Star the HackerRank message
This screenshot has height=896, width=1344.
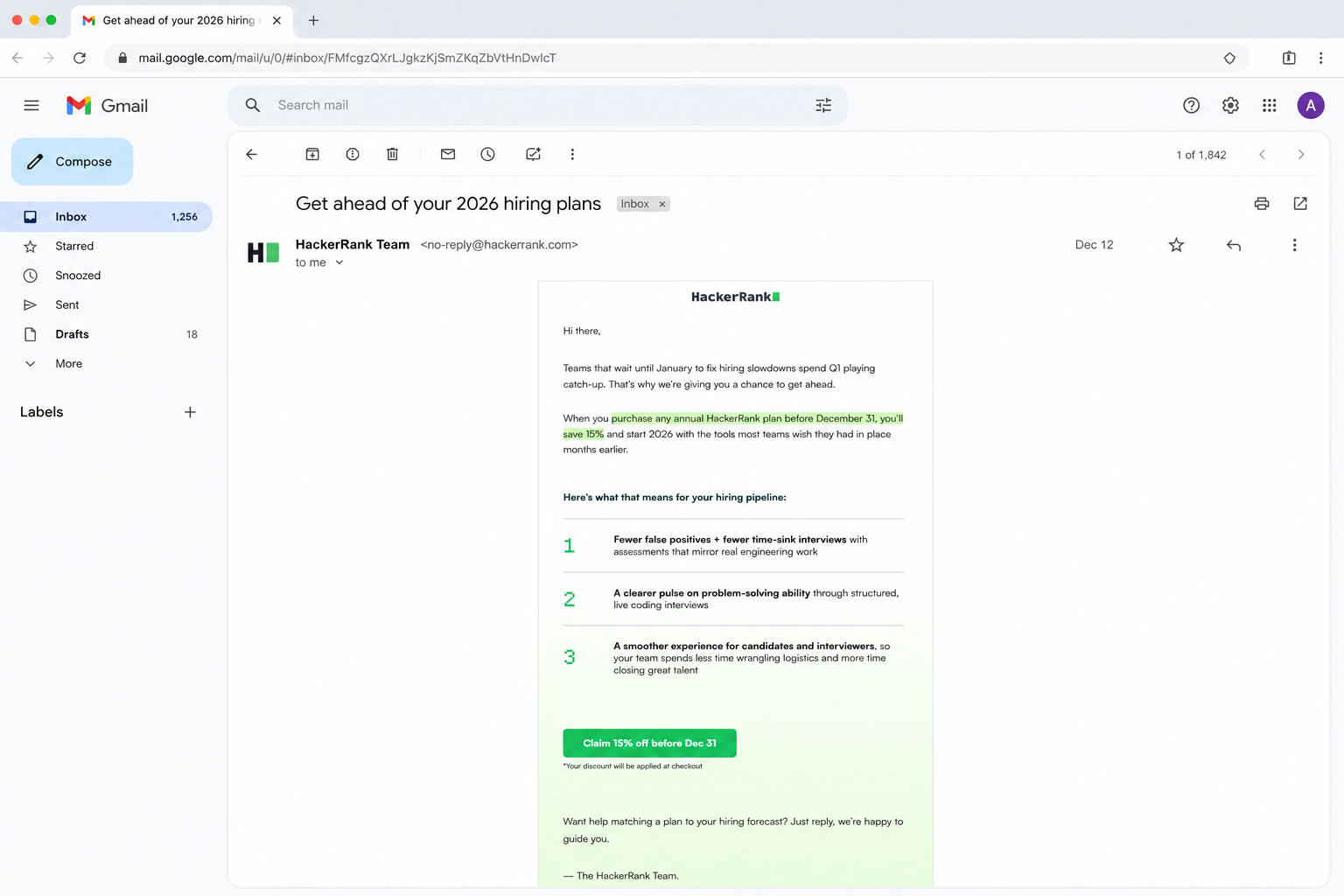(1176, 245)
